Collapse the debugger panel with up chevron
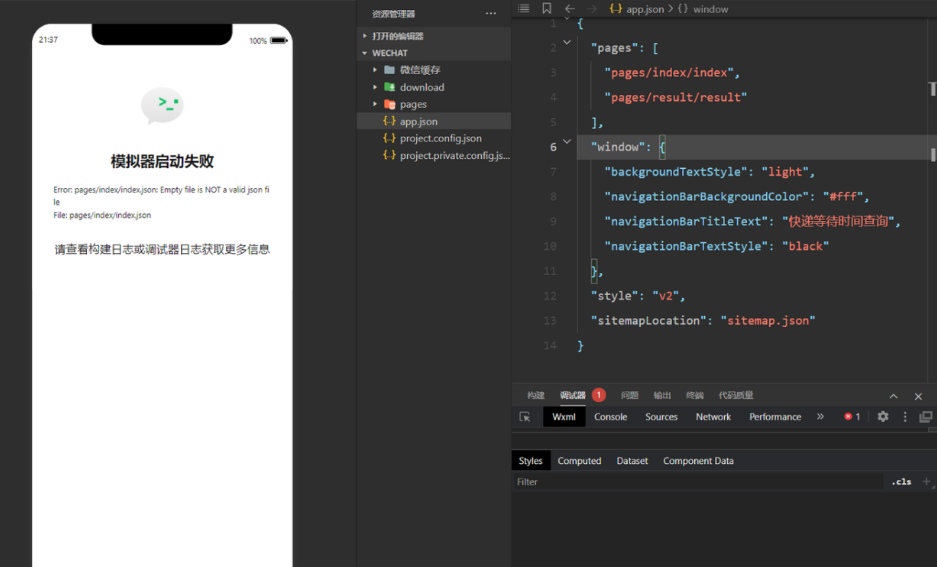Image resolution: width=937 pixels, height=567 pixels. [893, 396]
